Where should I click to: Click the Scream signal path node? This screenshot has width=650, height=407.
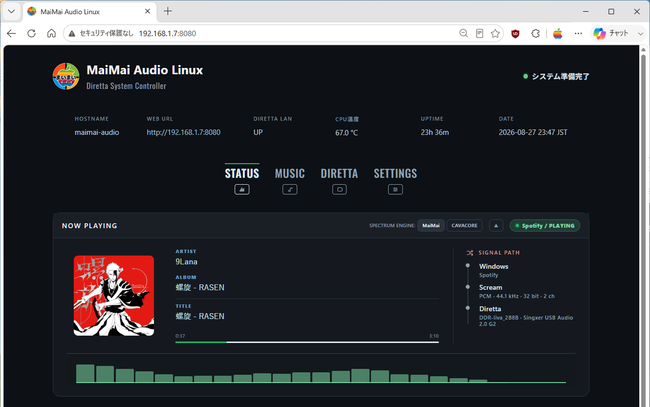tap(491, 287)
